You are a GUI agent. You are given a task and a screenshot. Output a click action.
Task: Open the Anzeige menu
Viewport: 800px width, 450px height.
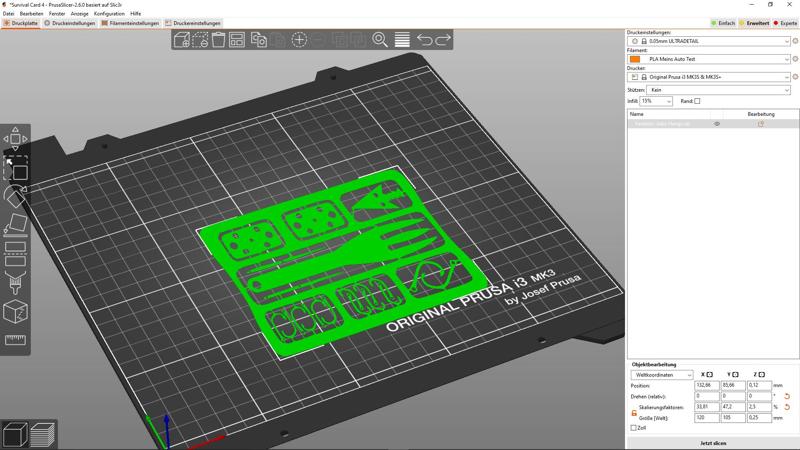[79, 14]
